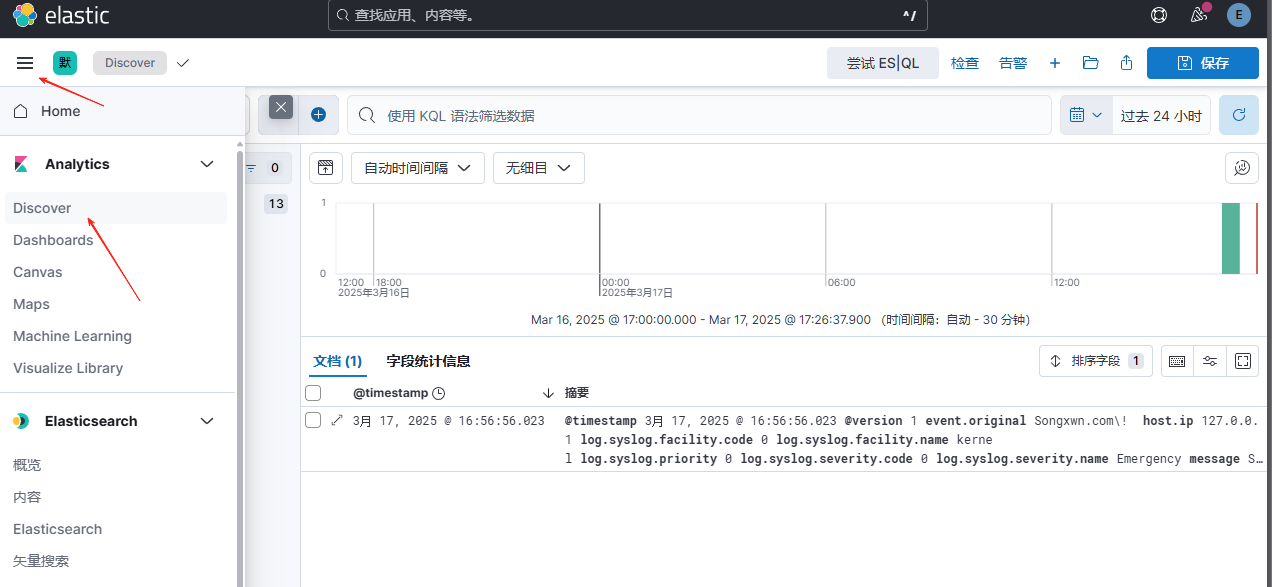Focus the KQL query input field
The height and width of the screenshot is (587, 1272).
(699, 115)
